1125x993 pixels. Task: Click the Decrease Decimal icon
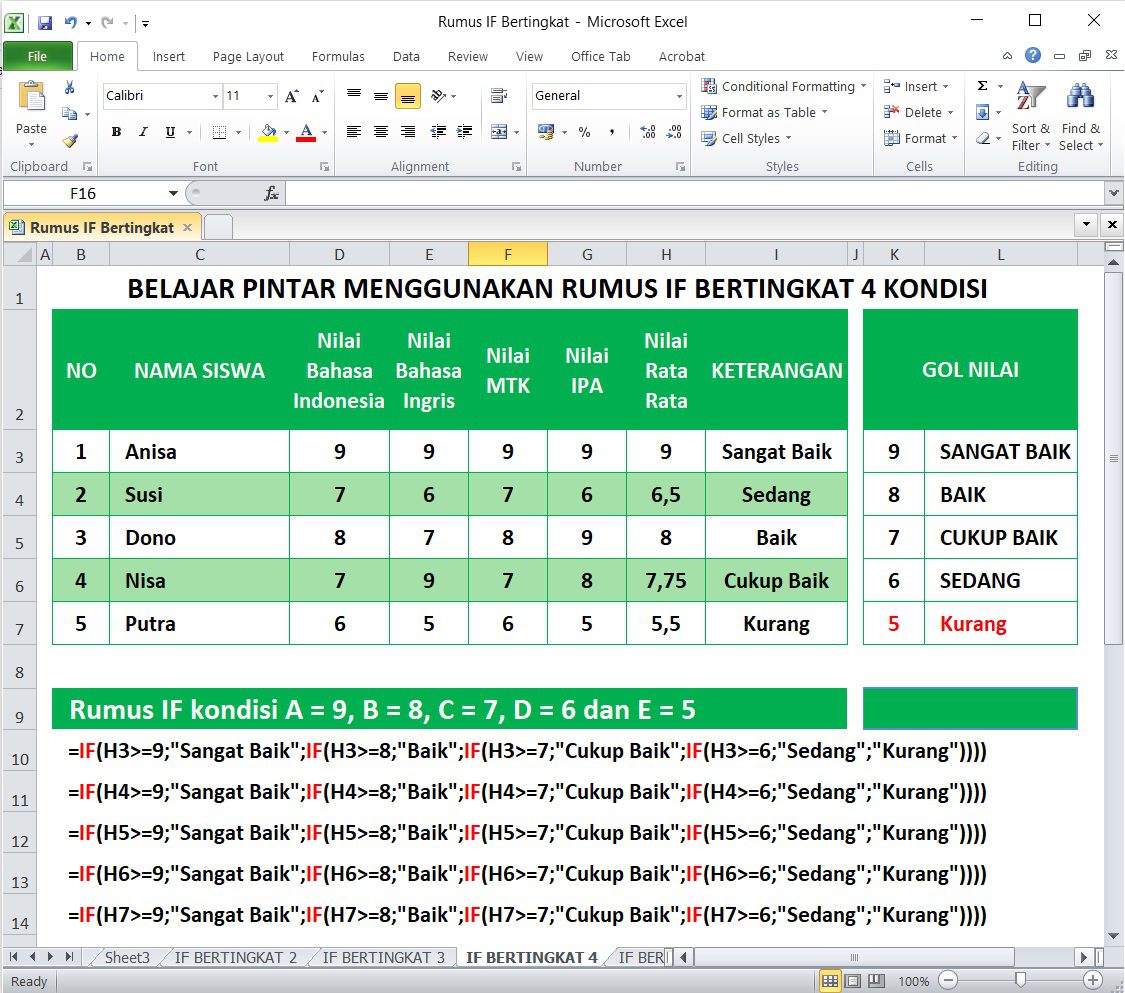(x=674, y=131)
